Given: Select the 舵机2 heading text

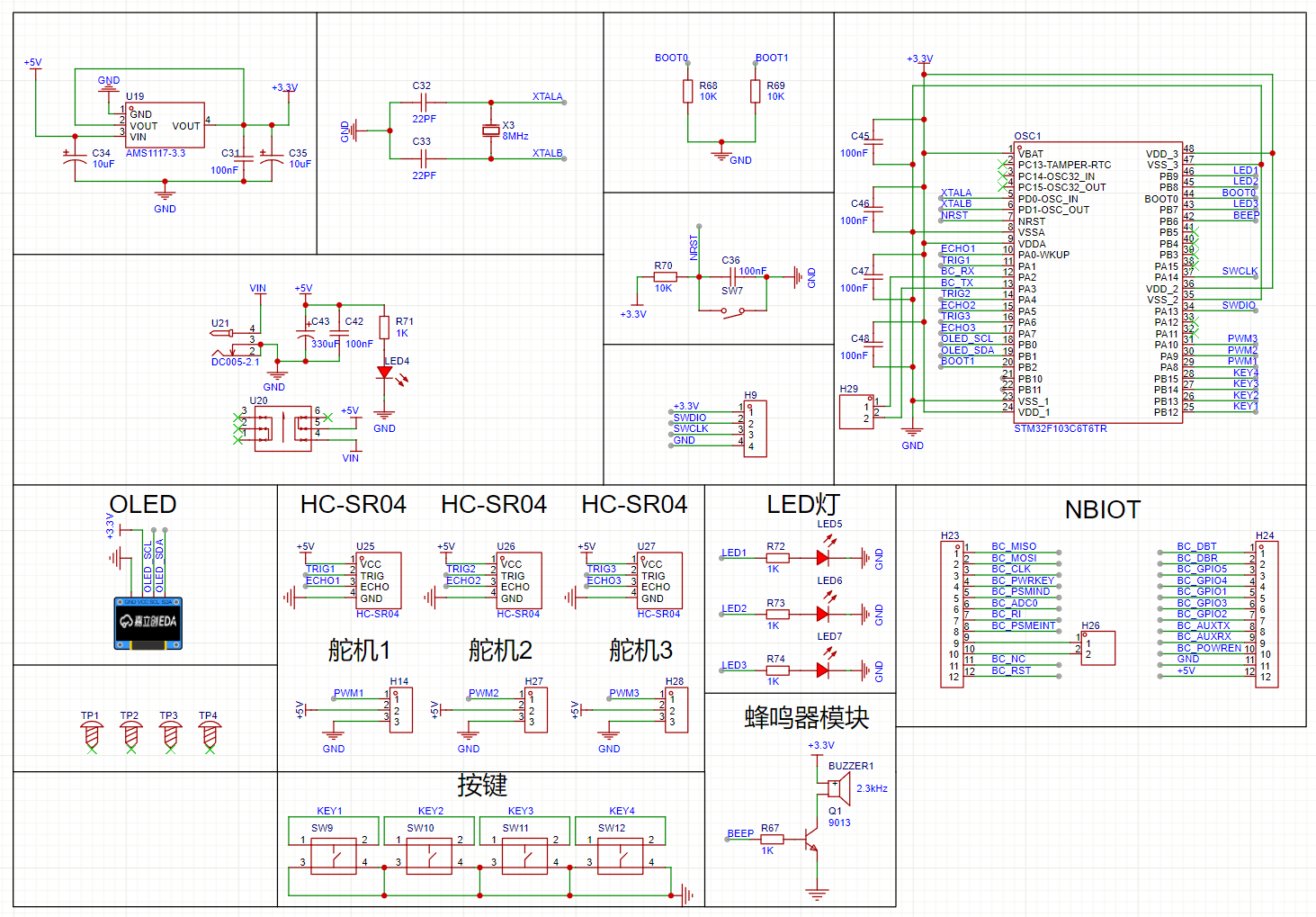Looking at the screenshot, I should pyautogui.click(x=500, y=651).
